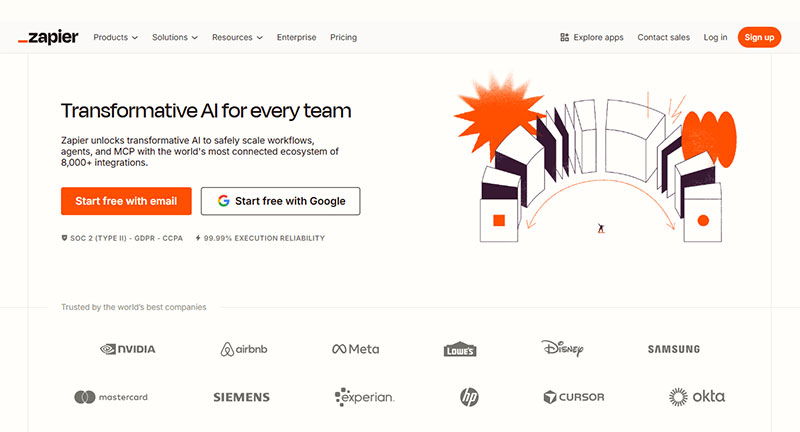Click the Explore apps link
This screenshot has width=800, height=432.
tap(592, 37)
